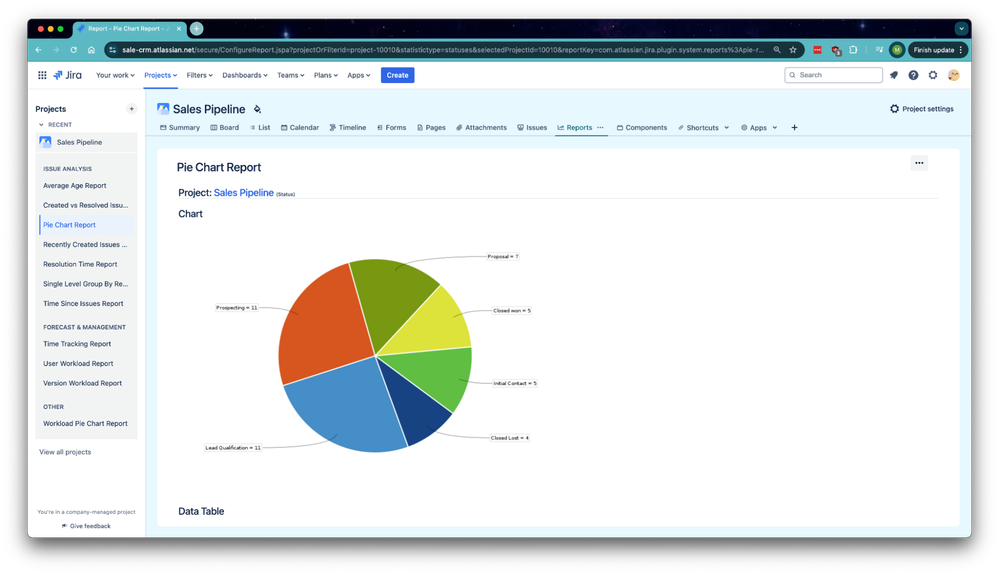Click the Jira Search input field
Viewport: 999px width, 574px height.
(833, 75)
